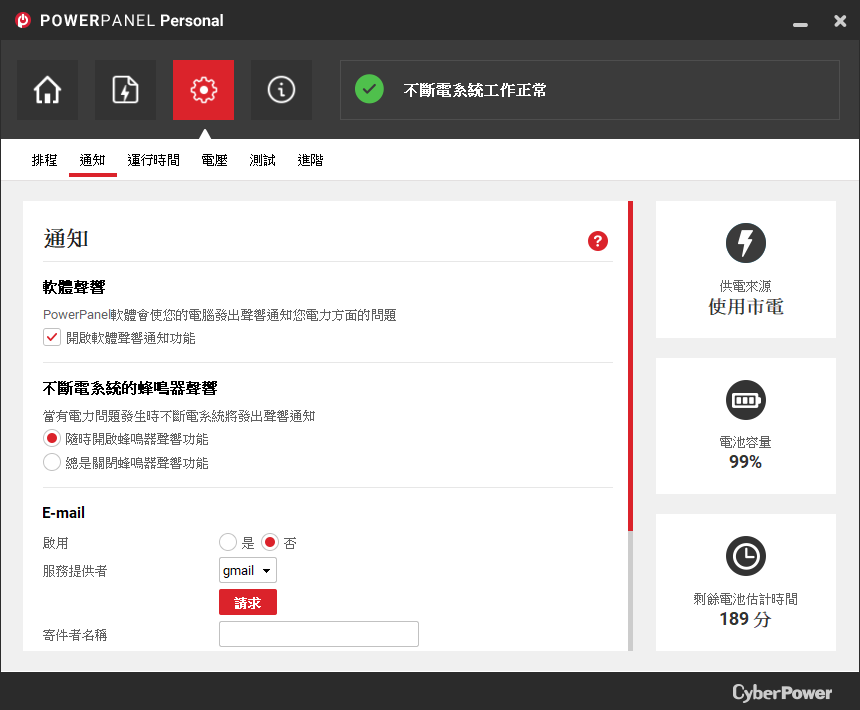
Task: Open the information about icon
Action: pyautogui.click(x=281, y=90)
